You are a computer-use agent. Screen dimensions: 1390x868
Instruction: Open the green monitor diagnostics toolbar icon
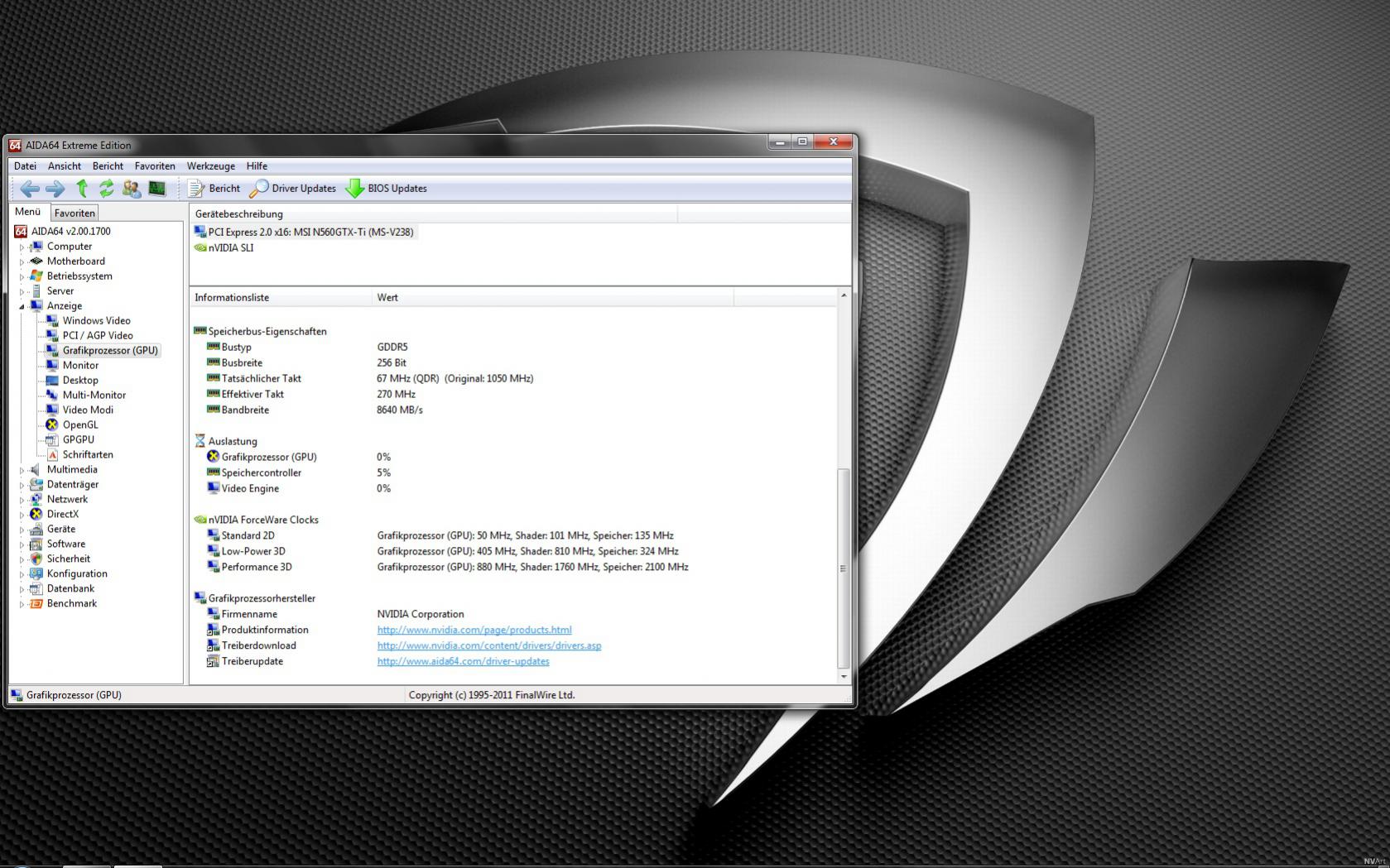coord(156,189)
